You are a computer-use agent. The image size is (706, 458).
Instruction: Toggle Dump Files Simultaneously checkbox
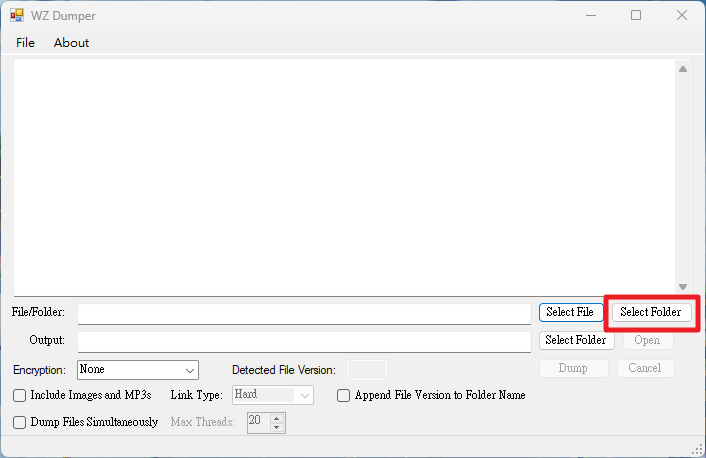point(19,422)
